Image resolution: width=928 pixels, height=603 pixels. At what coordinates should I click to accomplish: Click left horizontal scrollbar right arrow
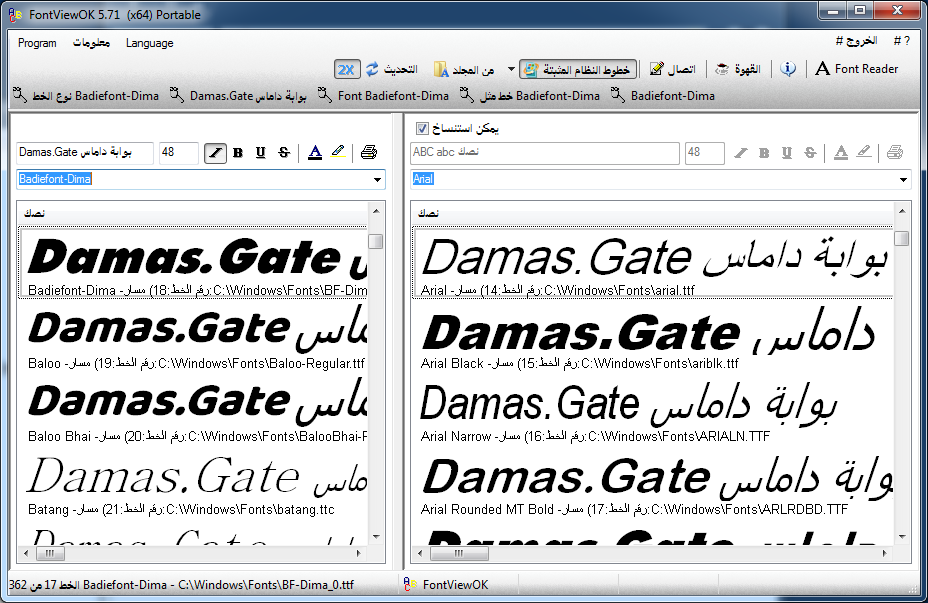(x=359, y=553)
